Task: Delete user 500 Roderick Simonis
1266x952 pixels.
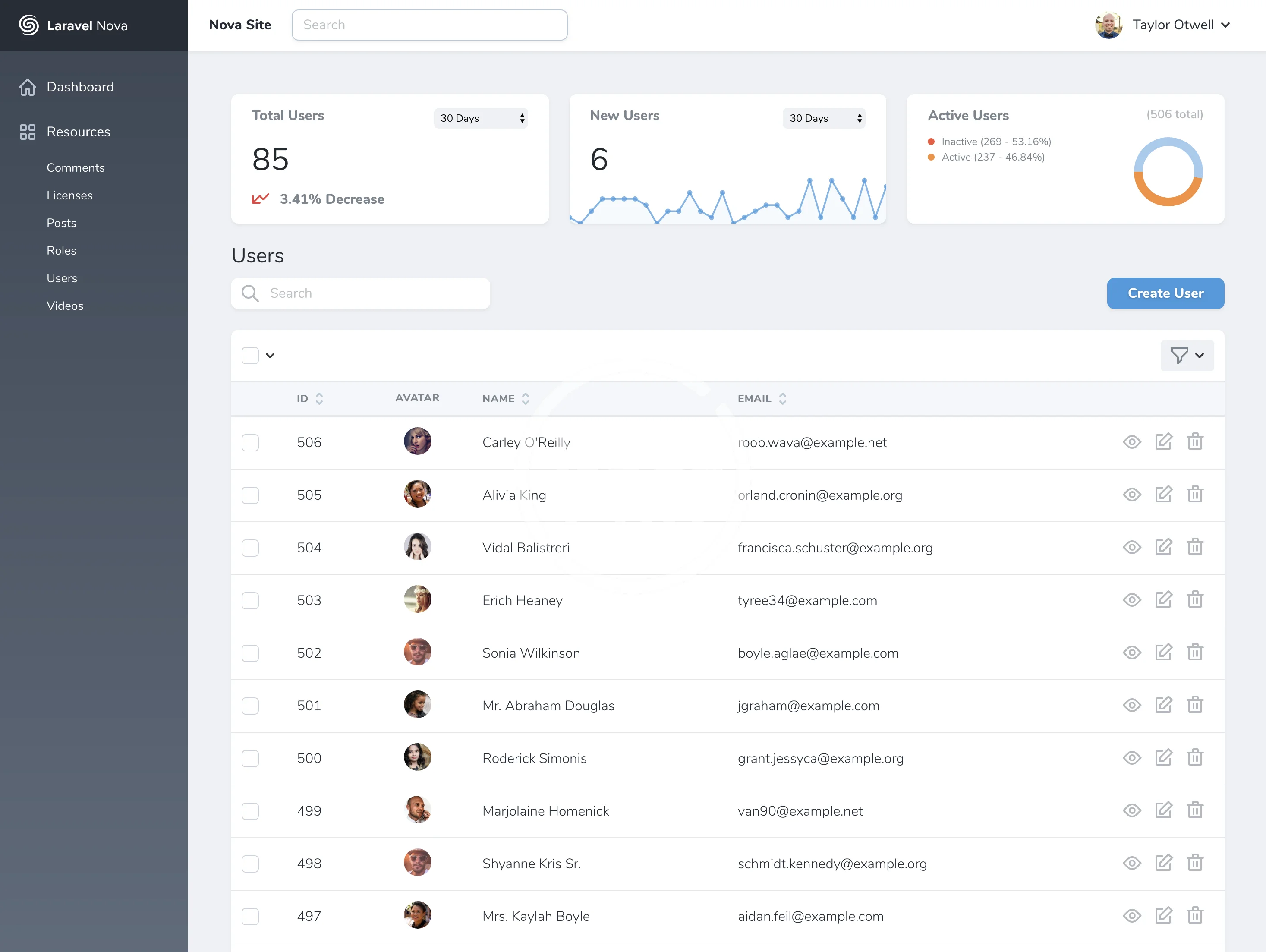Action: pos(1195,757)
